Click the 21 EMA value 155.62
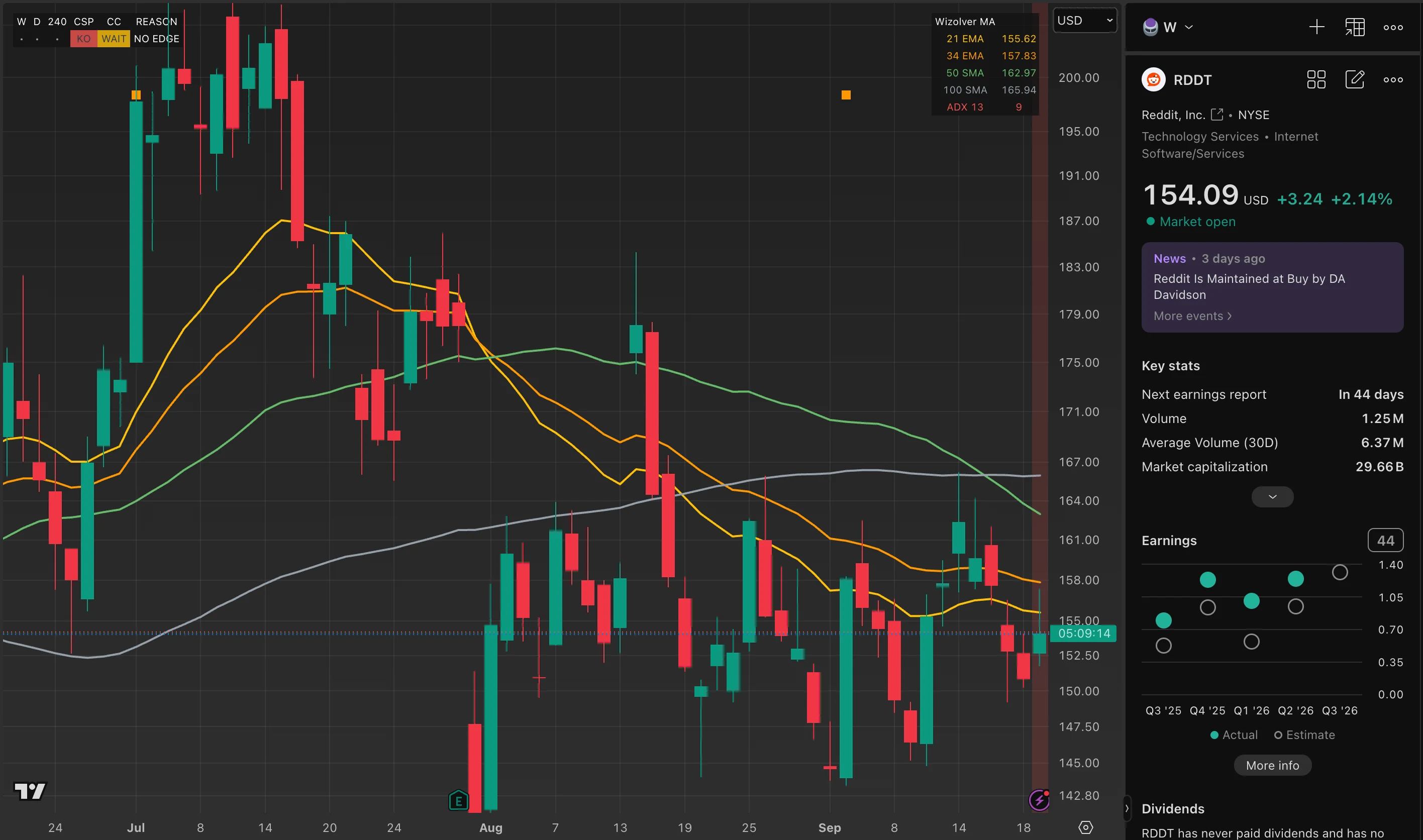 [x=1019, y=39]
